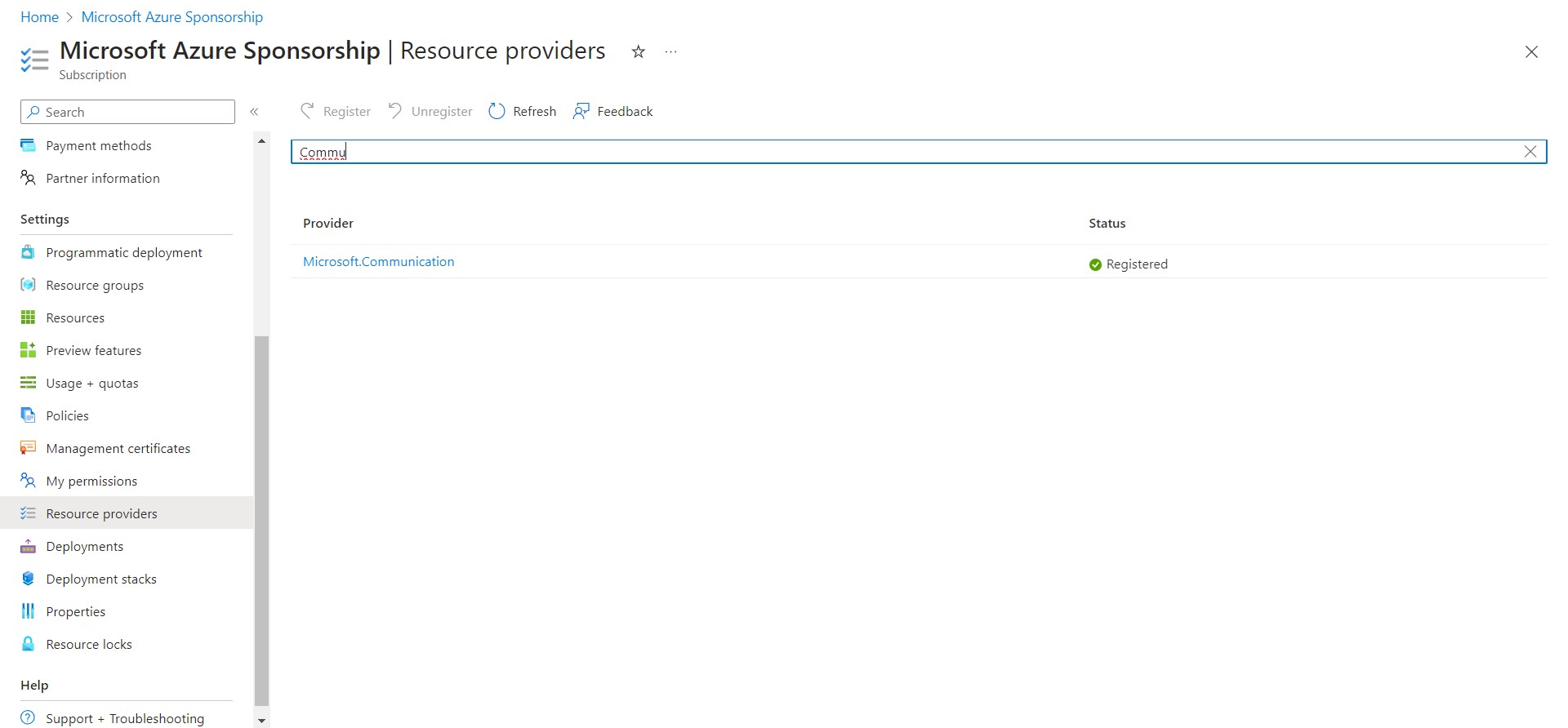This screenshot has height=728, width=1568.
Task: Open the Feedback toolbar option
Action: click(613, 111)
